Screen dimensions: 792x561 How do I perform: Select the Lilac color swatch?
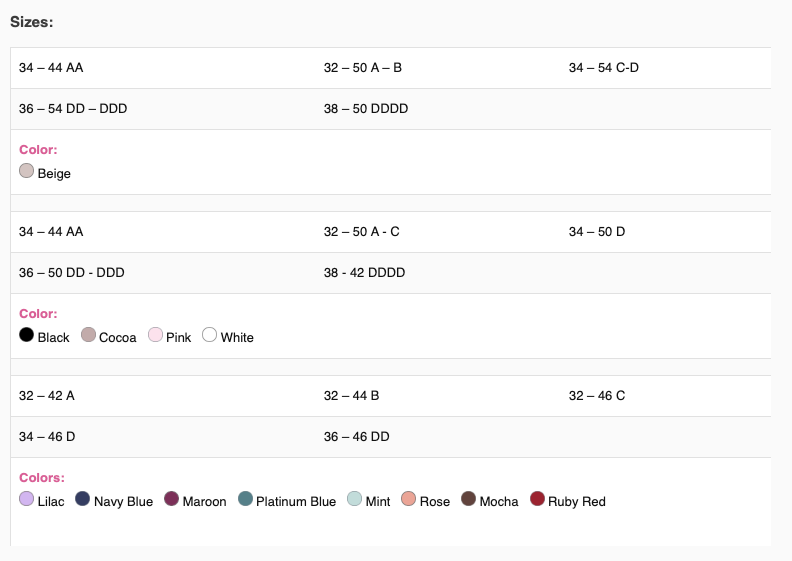26,499
